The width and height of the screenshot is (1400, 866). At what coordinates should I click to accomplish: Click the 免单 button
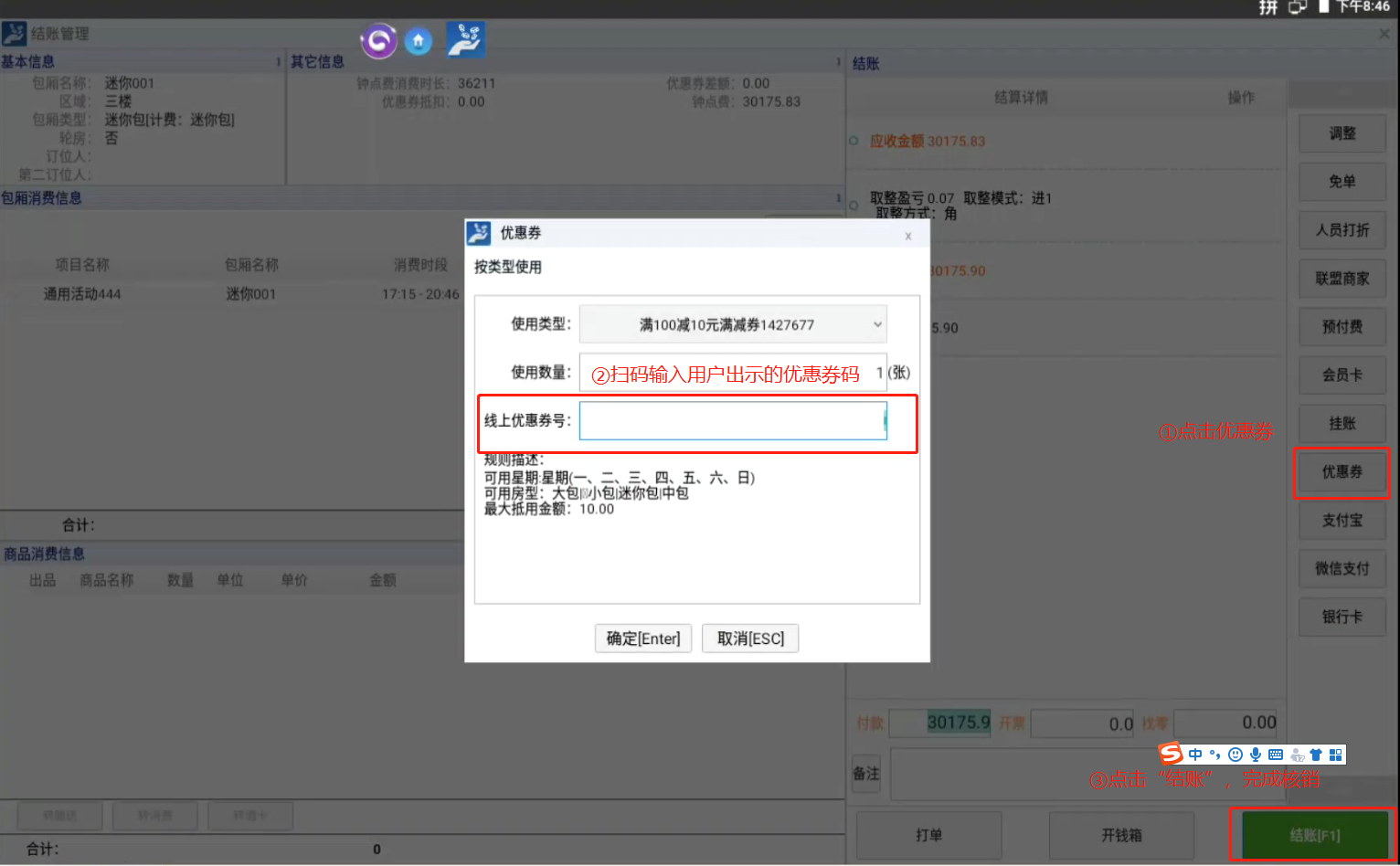click(x=1342, y=182)
